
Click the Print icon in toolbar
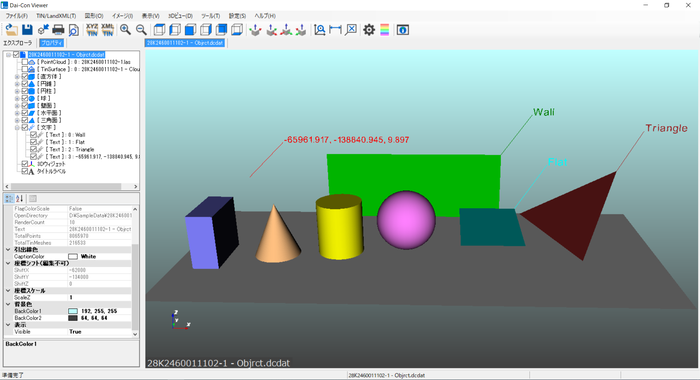(58, 30)
